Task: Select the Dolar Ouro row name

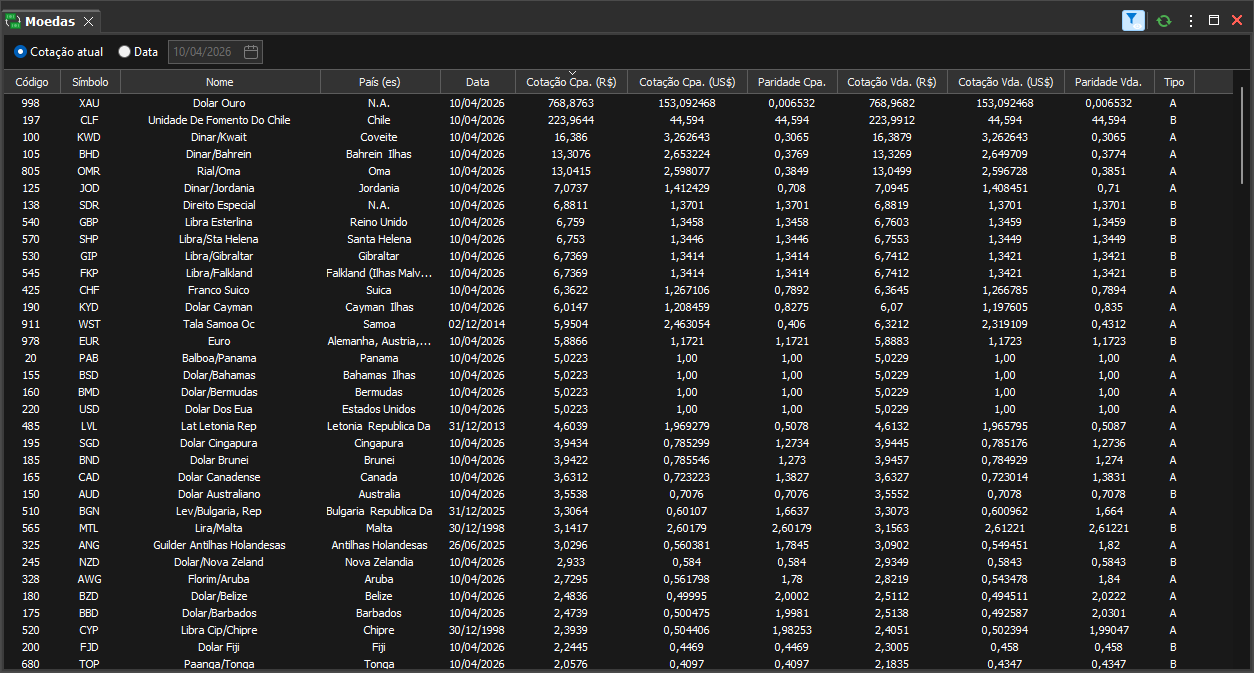Action: pos(219,103)
